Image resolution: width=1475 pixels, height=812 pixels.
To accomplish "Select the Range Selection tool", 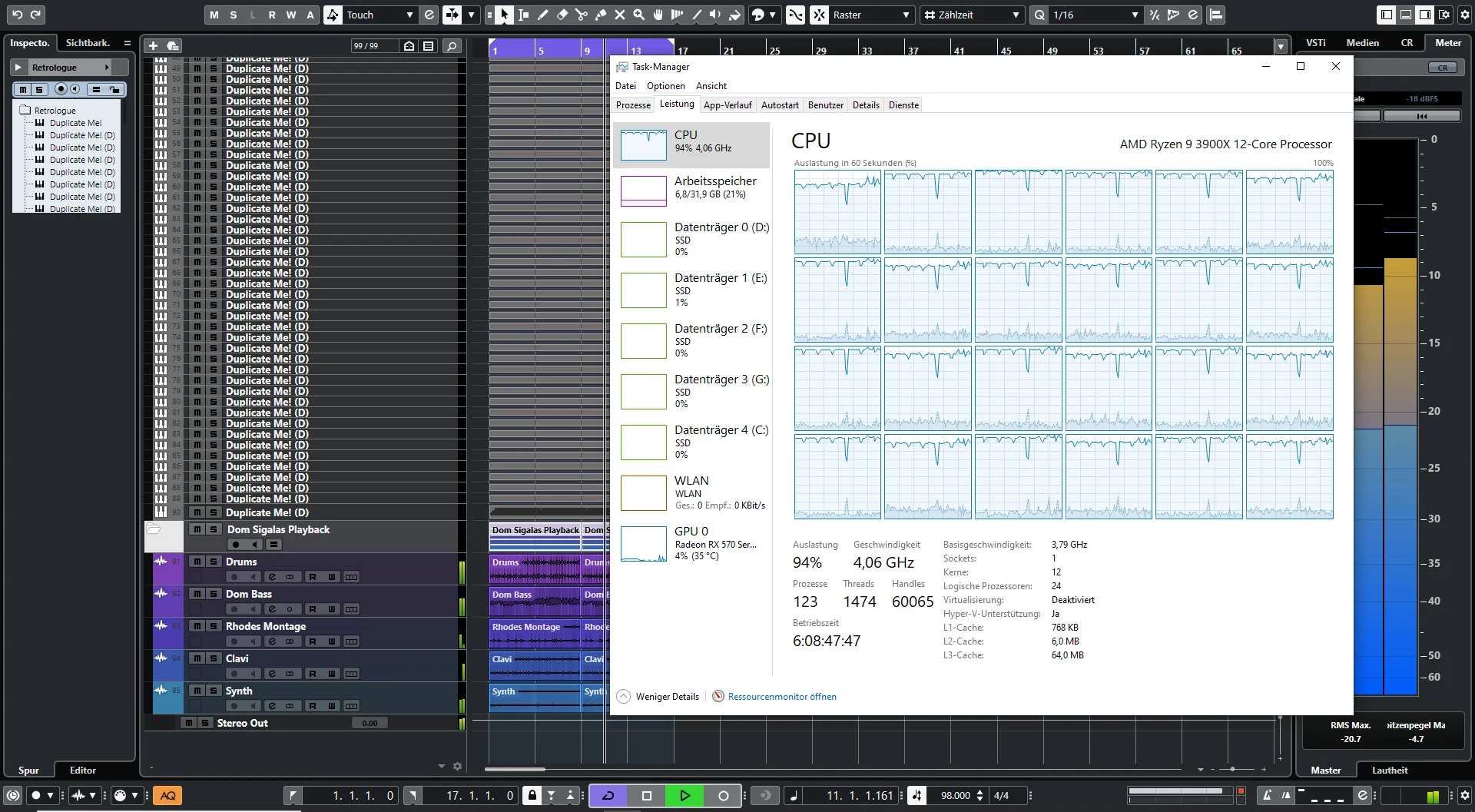I will (x=524, y=15).
